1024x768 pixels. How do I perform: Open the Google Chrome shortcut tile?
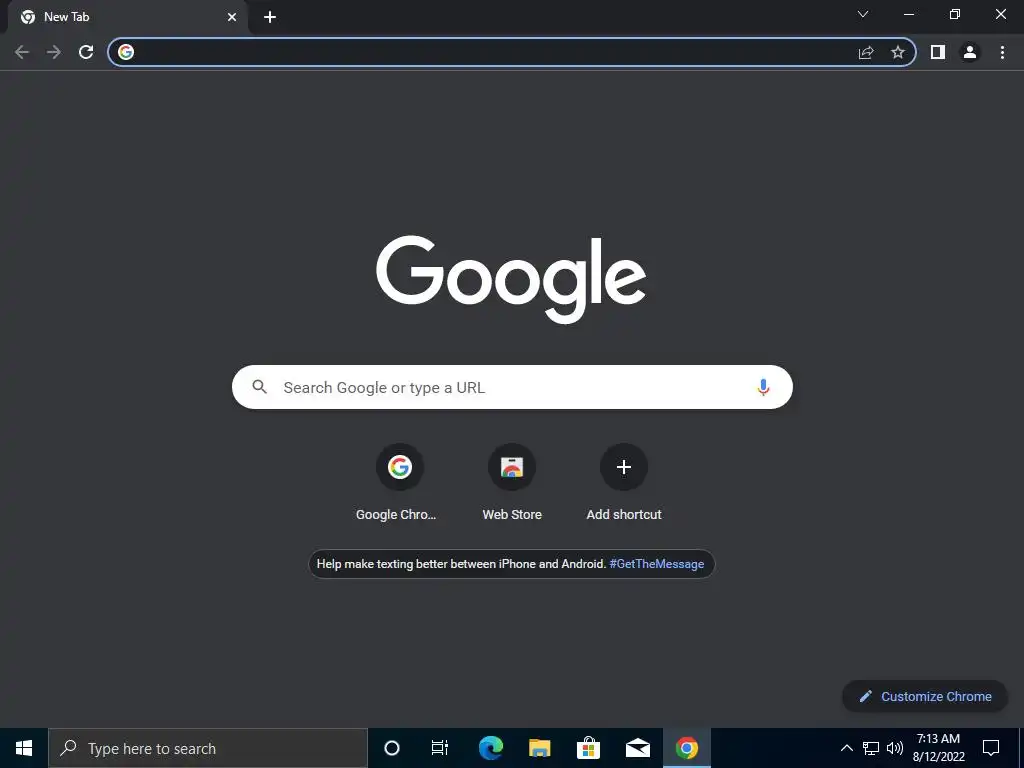pos(399,483)
